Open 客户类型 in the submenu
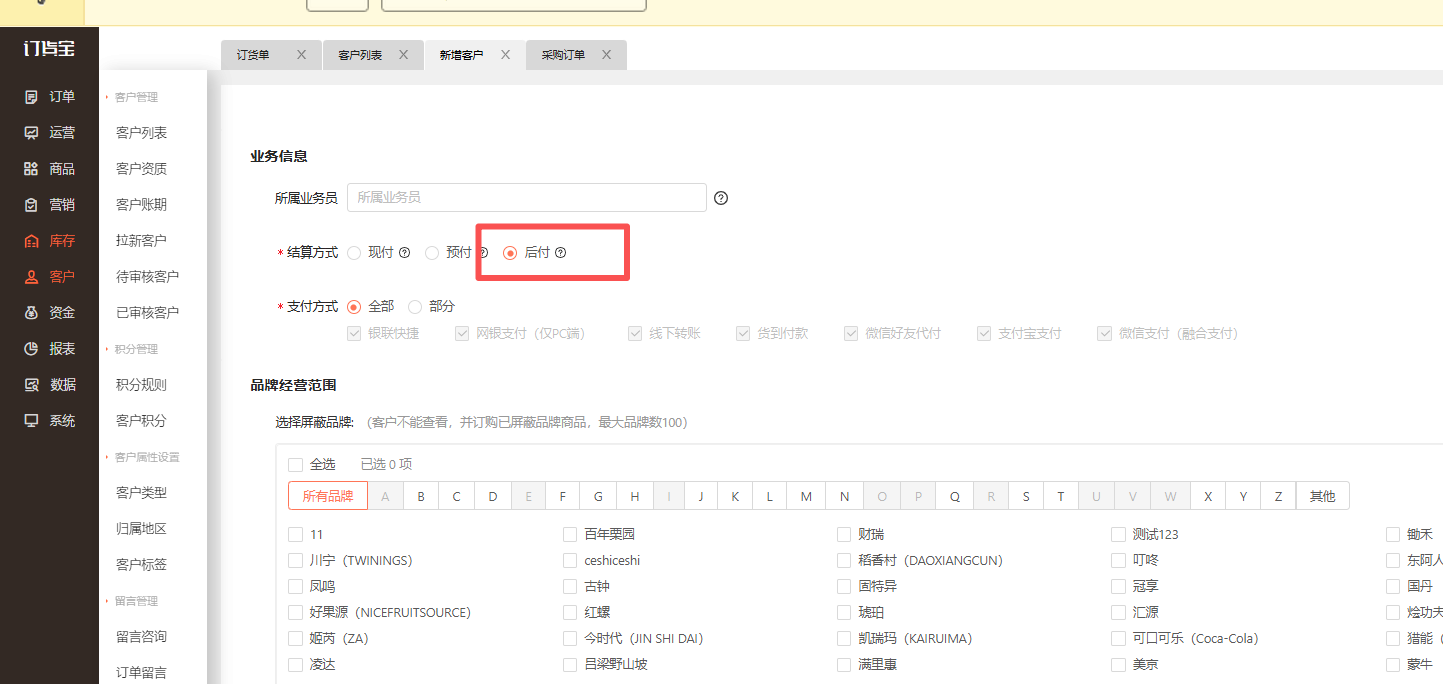1443x684 pixels. (141, 493)
